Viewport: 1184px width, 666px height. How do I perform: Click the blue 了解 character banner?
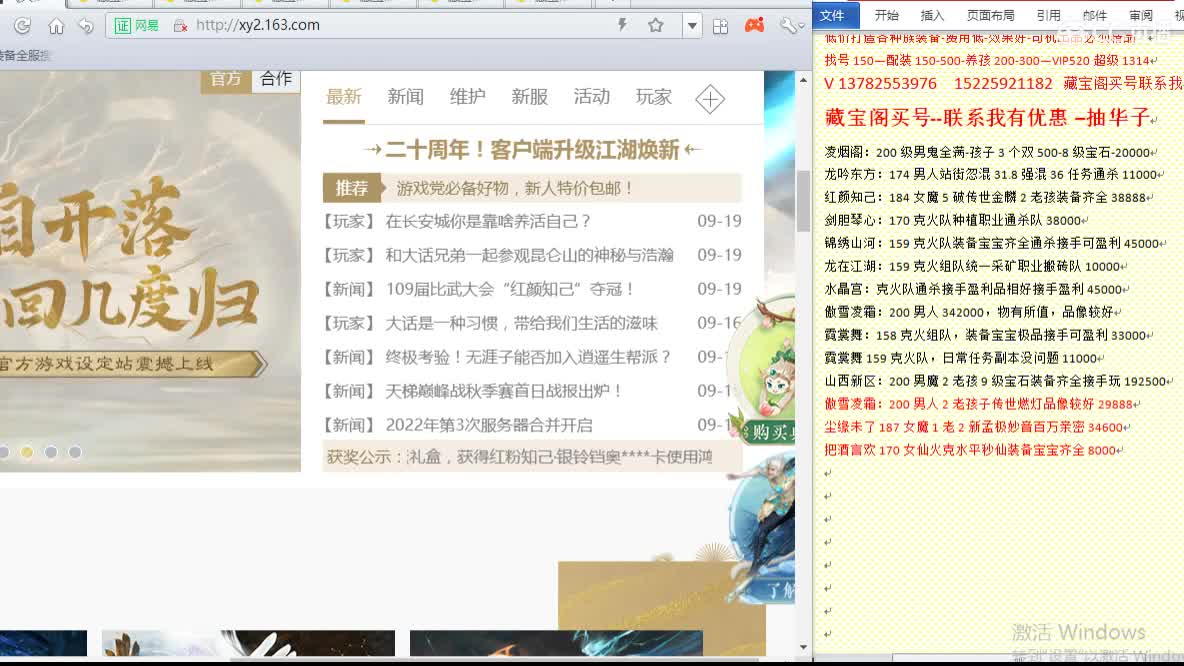761,529
